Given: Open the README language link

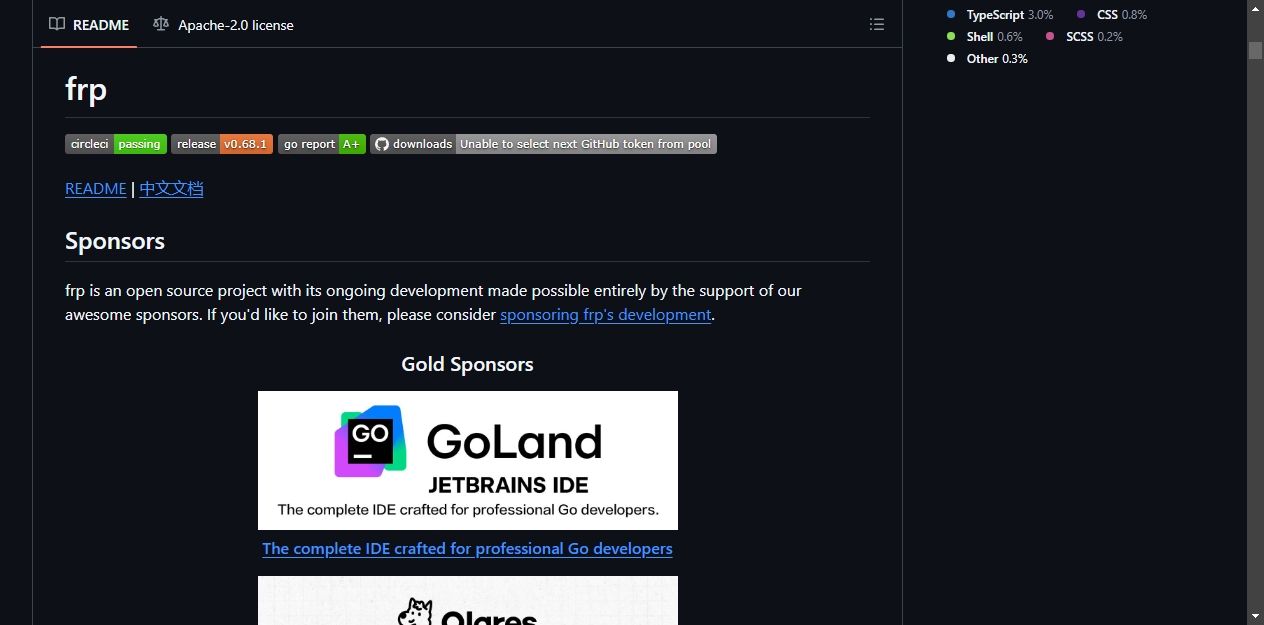Looking at the screenshot, I should 96,188.
